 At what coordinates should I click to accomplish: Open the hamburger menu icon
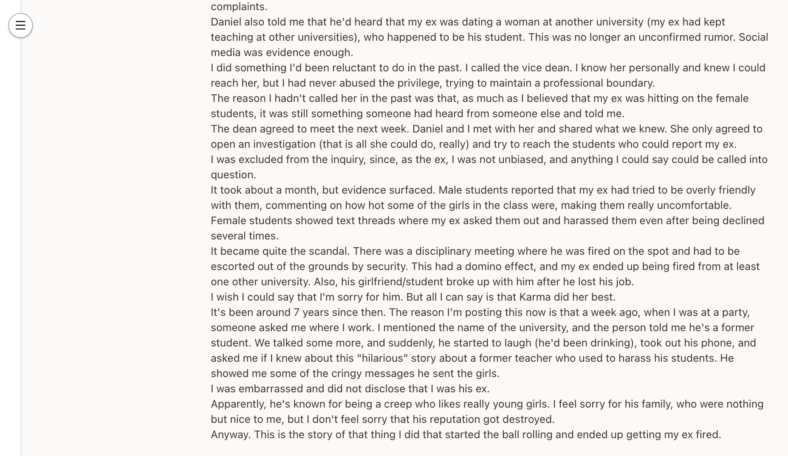point(20,25)
